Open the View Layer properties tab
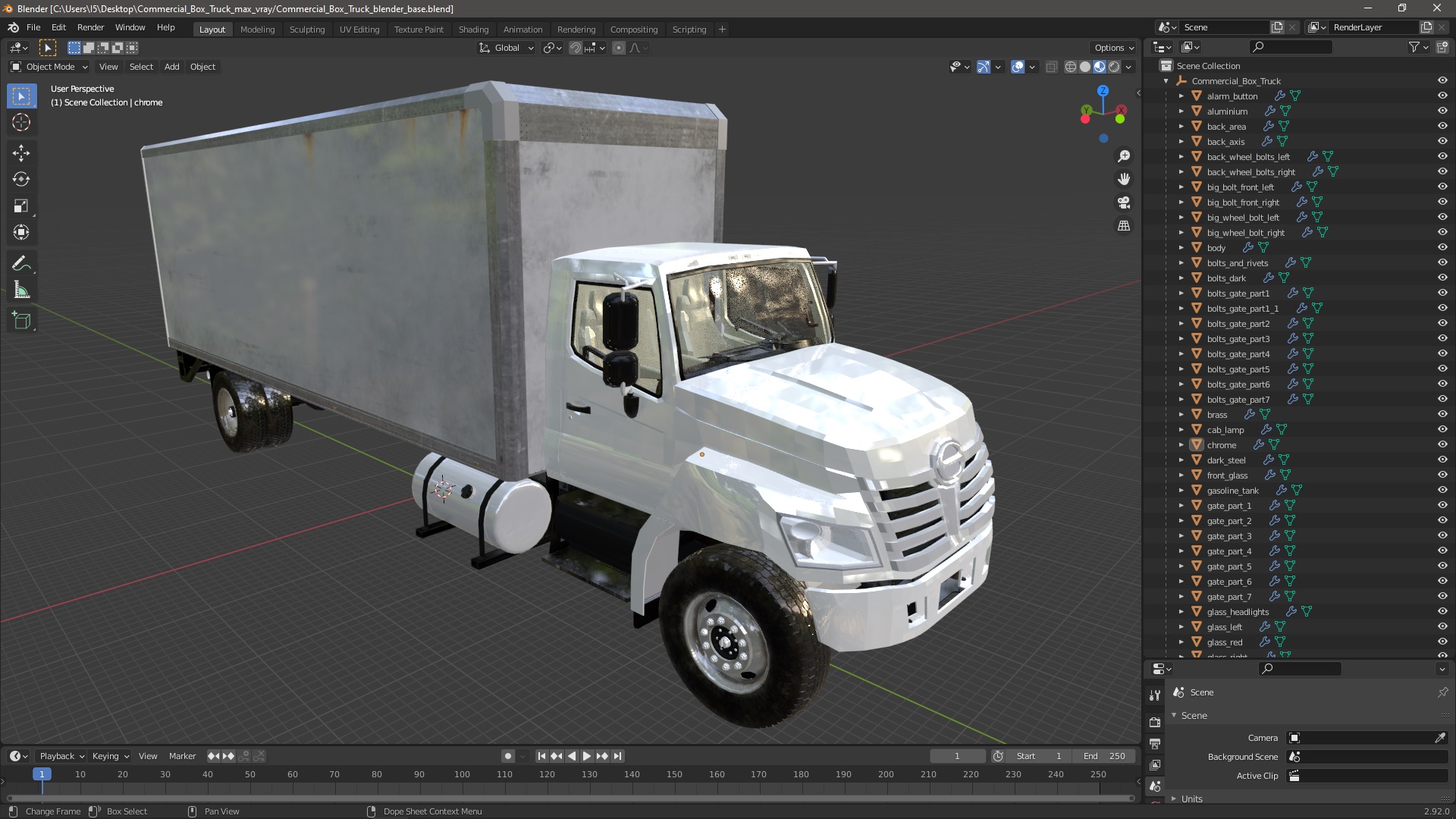This screenshot has width=1456, height=819. click(x=1155, y=765)
